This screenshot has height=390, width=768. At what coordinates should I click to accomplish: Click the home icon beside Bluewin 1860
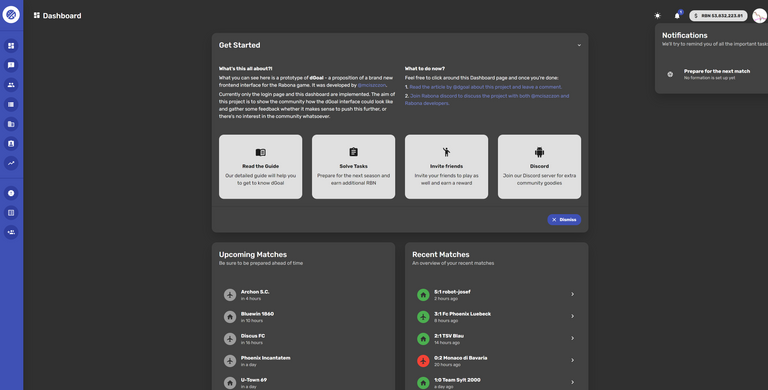[x=230, y=317]
